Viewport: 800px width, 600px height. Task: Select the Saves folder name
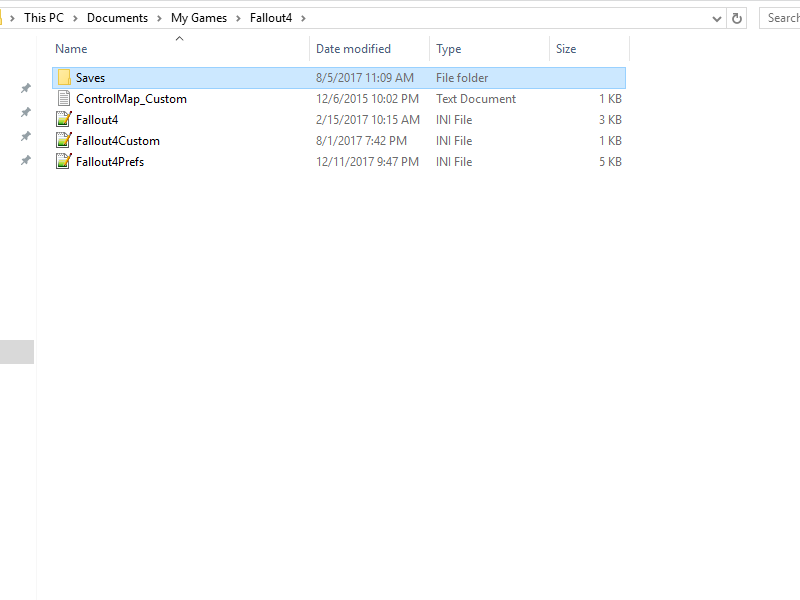click(x=90, y=78)
